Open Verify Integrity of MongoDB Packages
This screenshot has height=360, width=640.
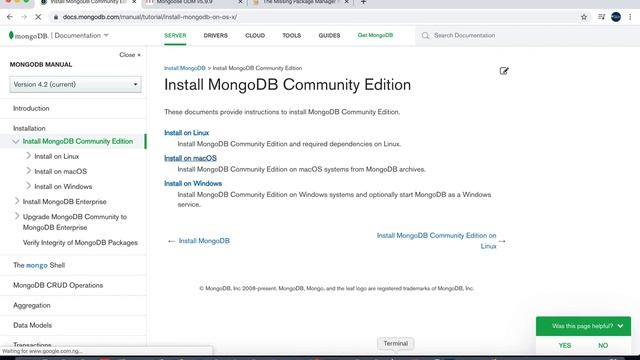(x=80, y=243)
